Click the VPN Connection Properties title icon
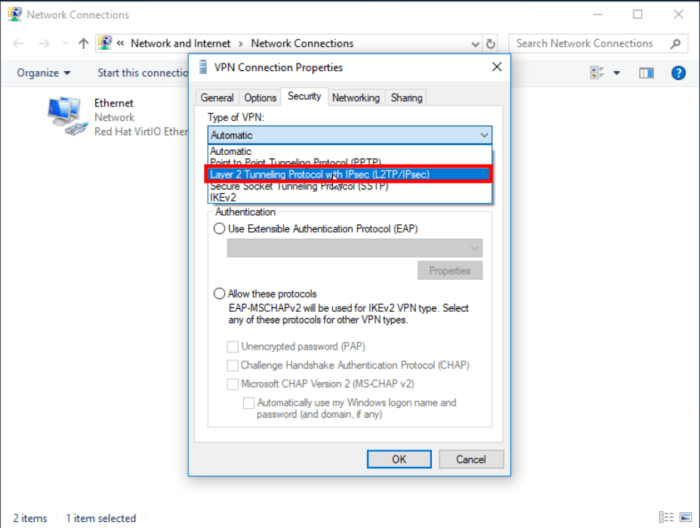 203,67
